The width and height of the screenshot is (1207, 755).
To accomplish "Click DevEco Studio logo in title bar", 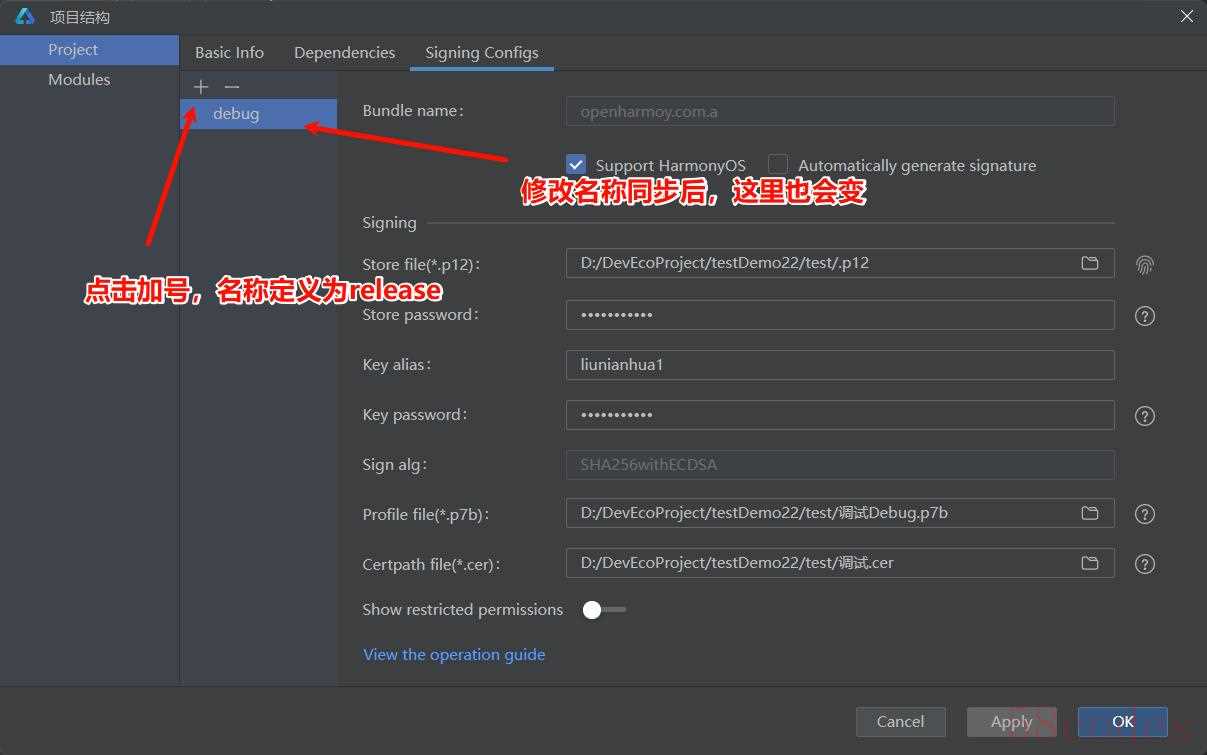I will 25,17.
